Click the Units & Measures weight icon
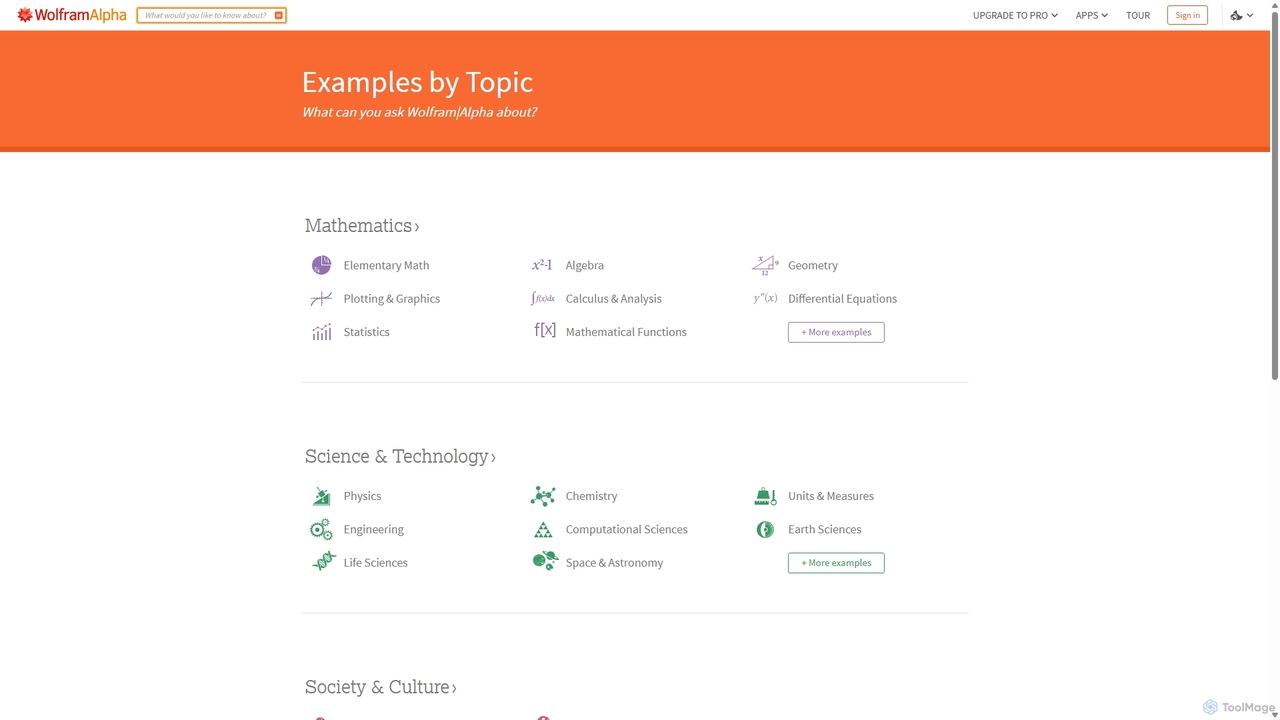Viewport: 1280px width, 720px height. (765, 496)
